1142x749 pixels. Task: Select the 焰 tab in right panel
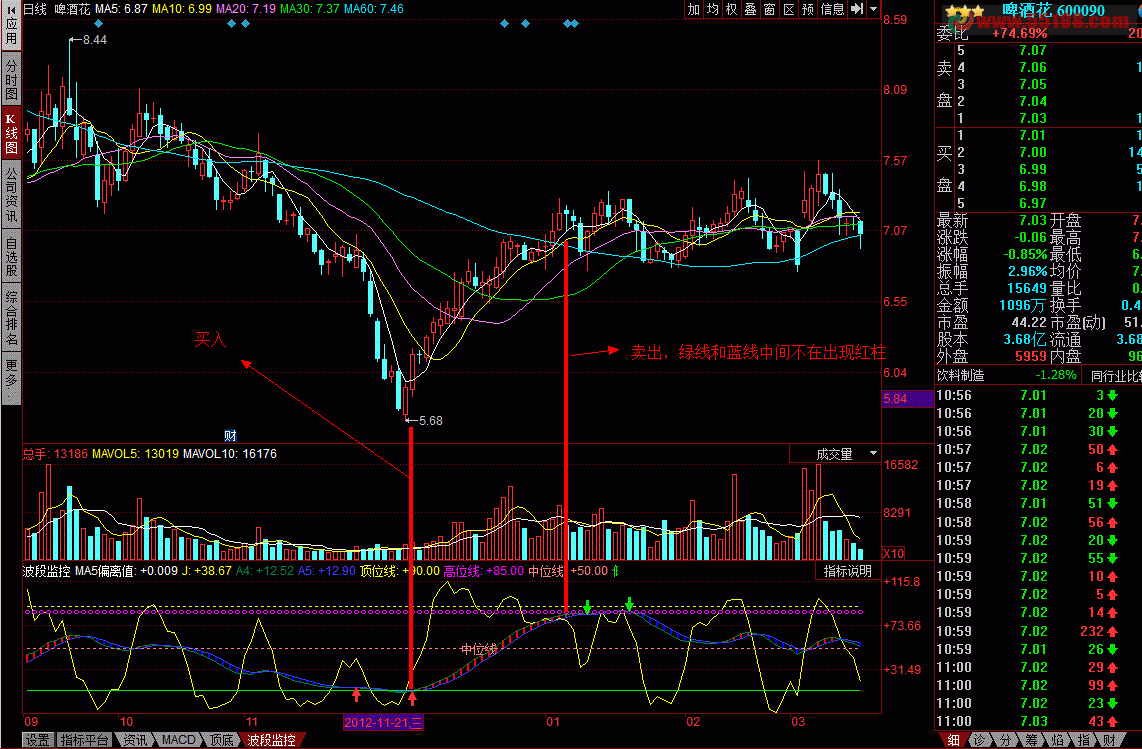tap(1057, 740)
